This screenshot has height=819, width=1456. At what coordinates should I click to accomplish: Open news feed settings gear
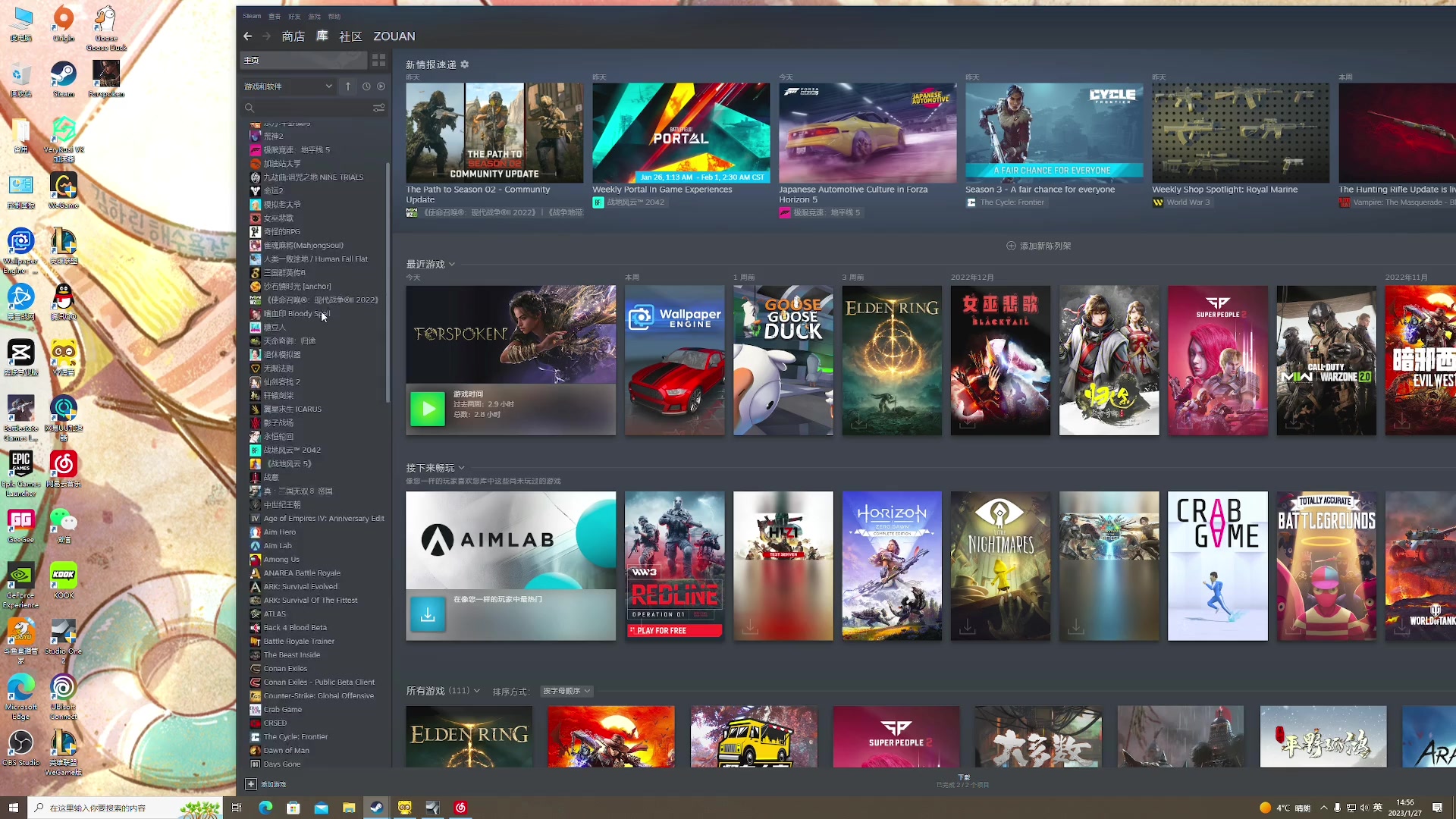[x=465, y=64]
